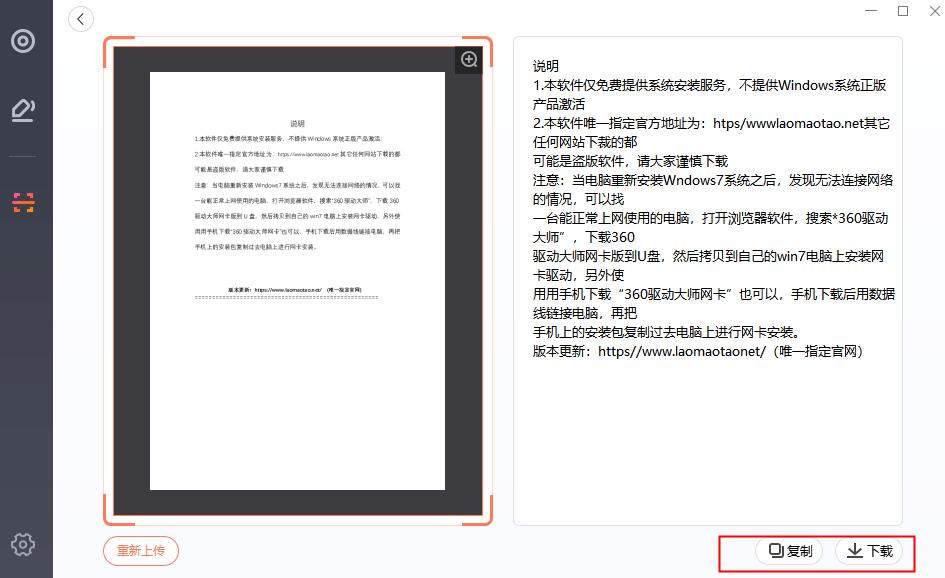
Task: Click 复制 to copy the recognized text
Action: 790,551
